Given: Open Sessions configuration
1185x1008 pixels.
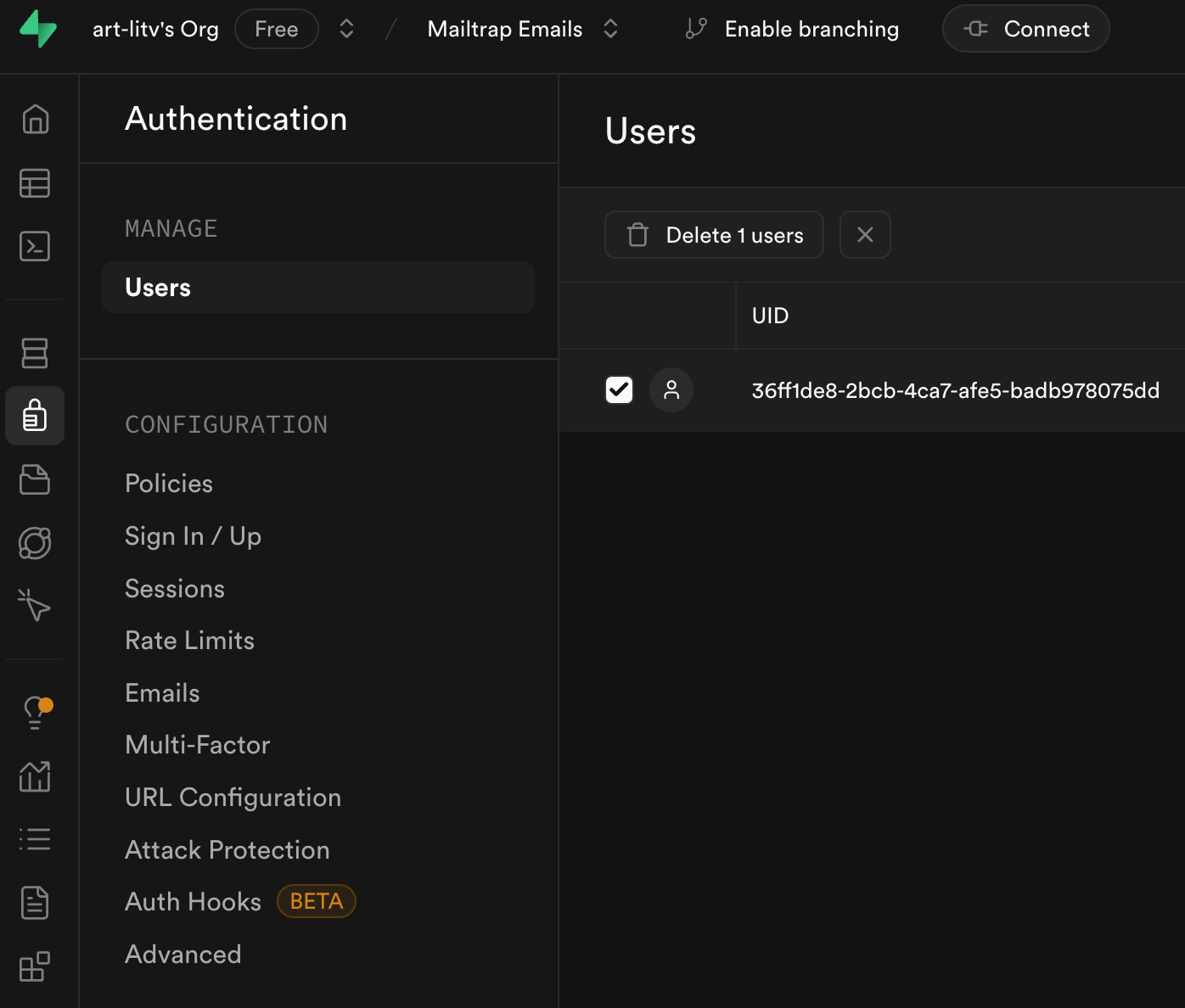Looking at the screenshot, I should (x=175, y=589).
